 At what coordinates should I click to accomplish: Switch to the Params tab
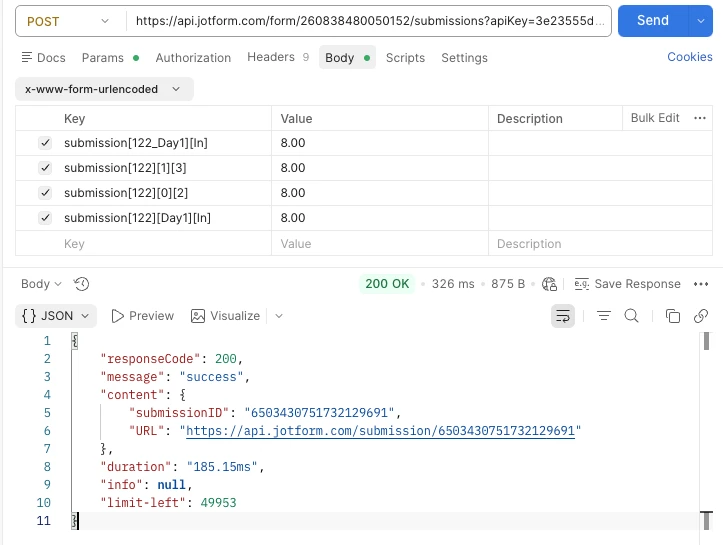110,58
